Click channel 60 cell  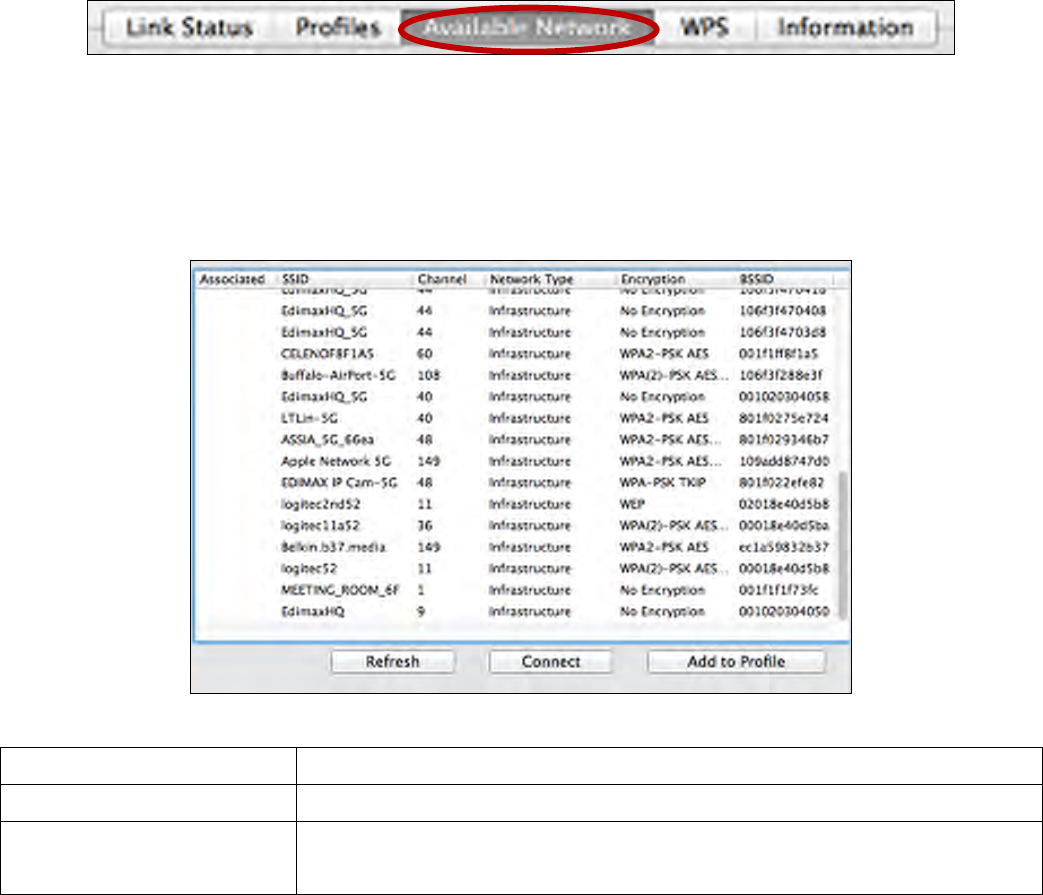tap(424, 354)
